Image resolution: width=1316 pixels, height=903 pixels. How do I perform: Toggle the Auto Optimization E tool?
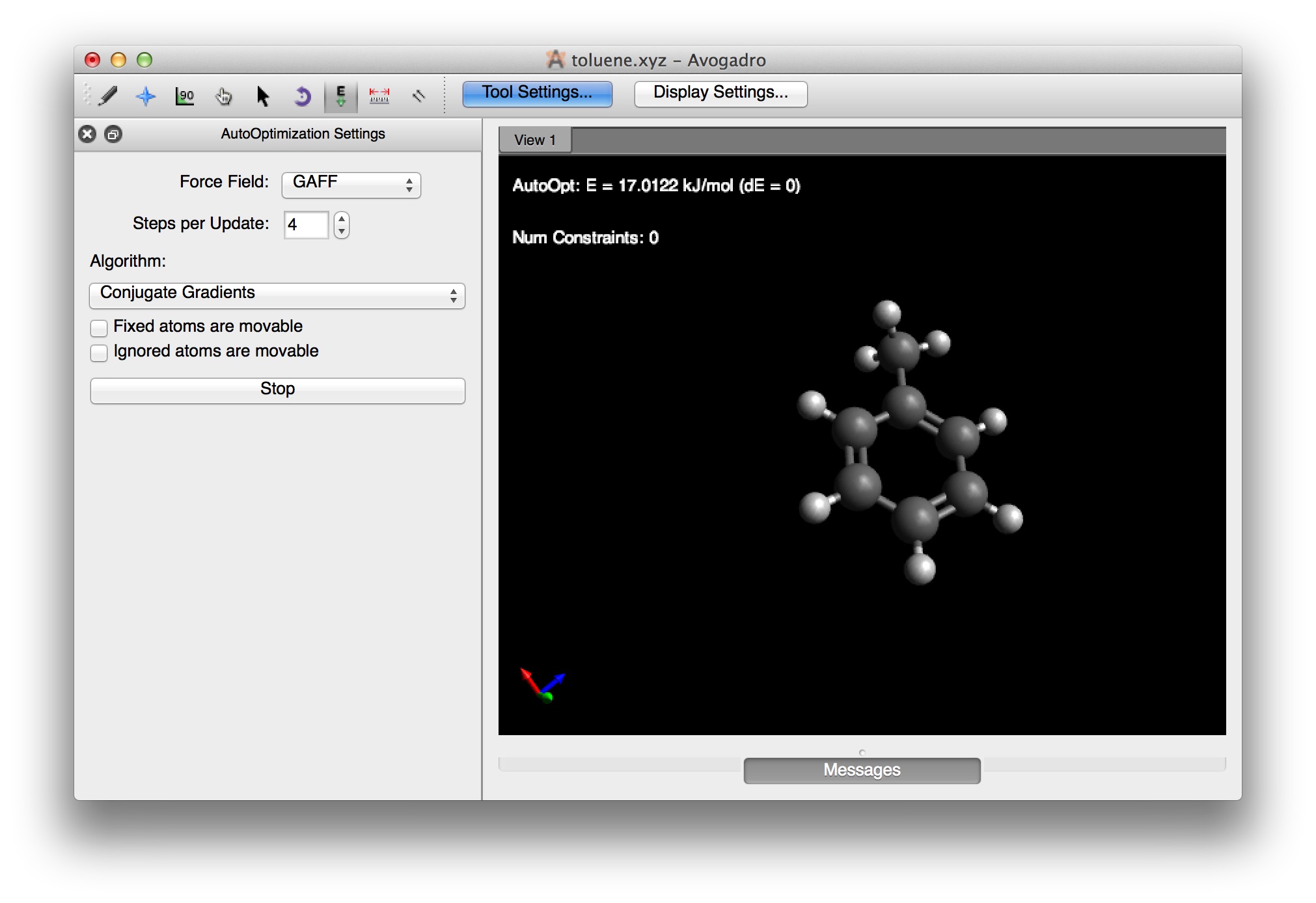coord(340,96)
